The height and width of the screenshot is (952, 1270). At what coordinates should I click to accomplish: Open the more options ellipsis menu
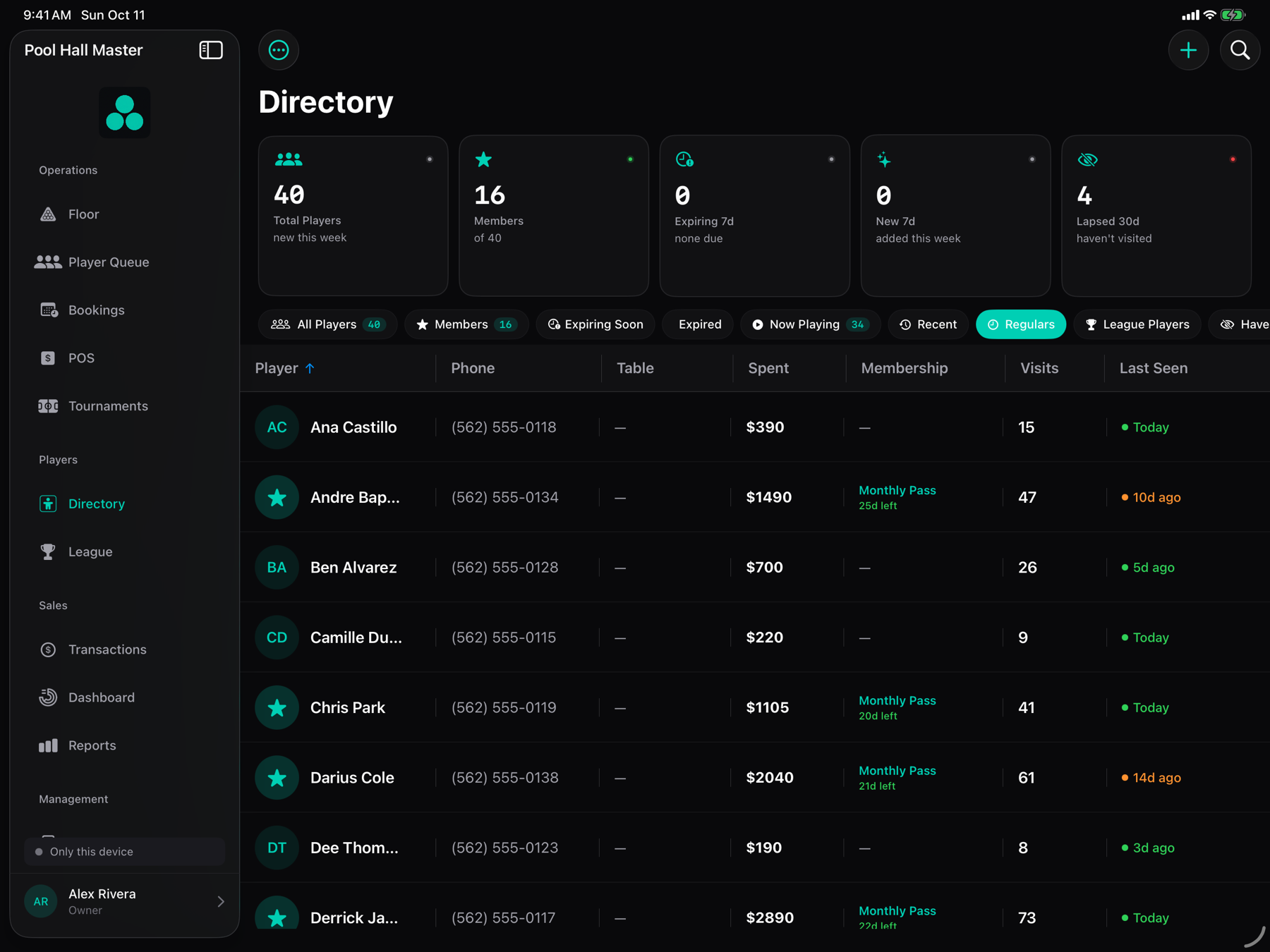pos(279,50)
